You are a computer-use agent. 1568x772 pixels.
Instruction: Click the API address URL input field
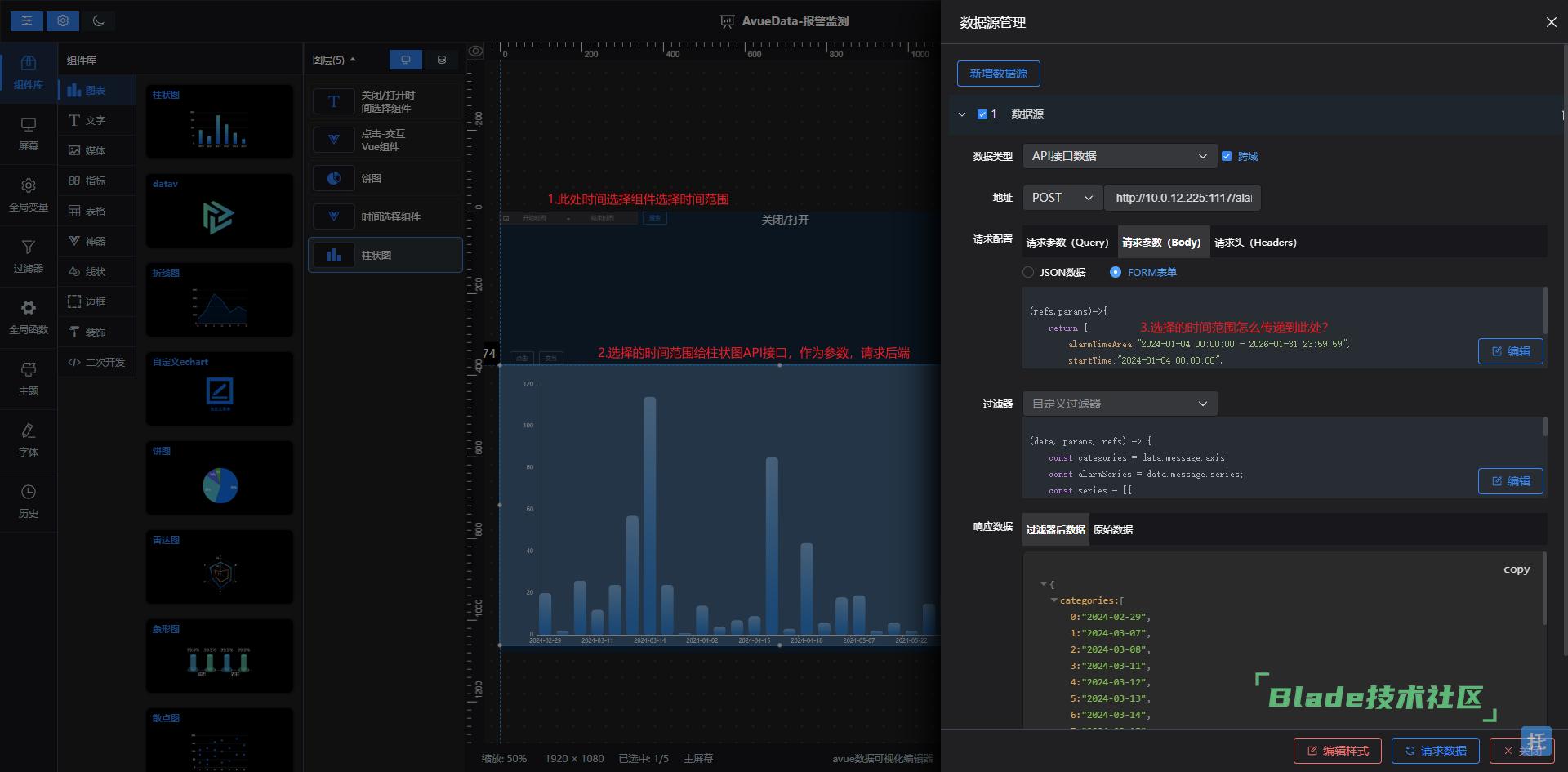[x=1183, y=198]
